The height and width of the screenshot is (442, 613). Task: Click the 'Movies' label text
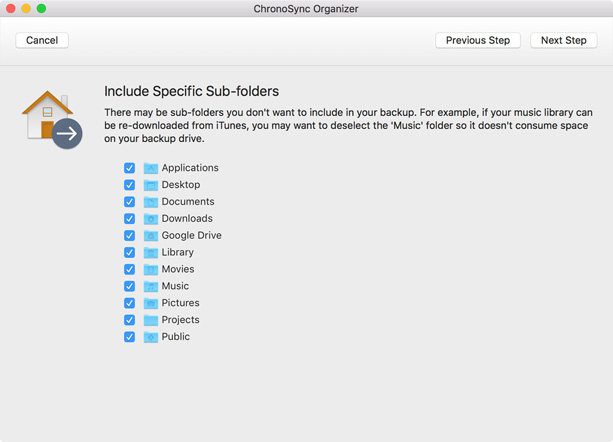(178, 269)
